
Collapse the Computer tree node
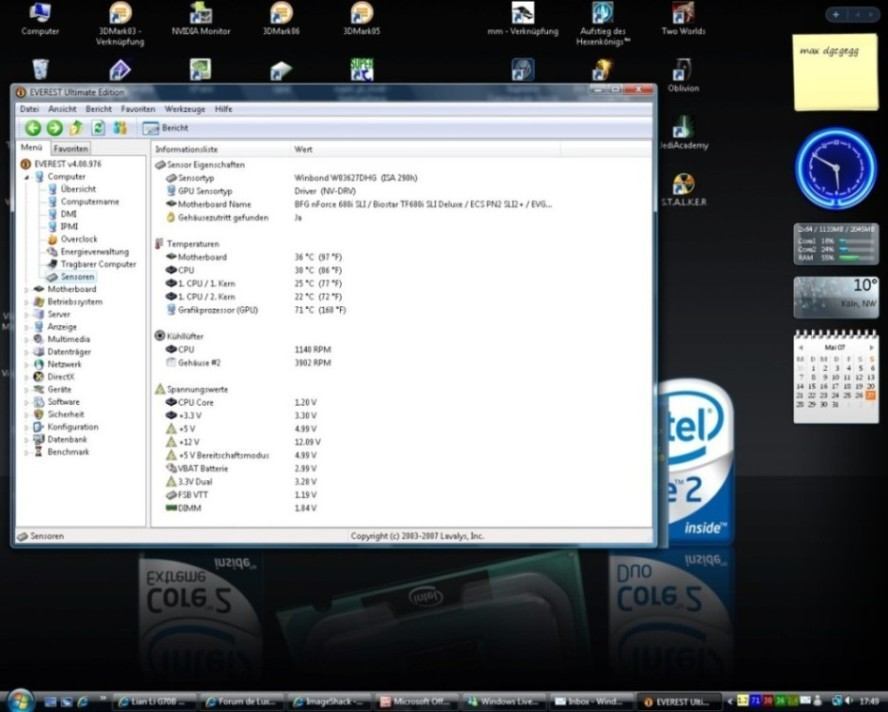[x=27, y=177]
